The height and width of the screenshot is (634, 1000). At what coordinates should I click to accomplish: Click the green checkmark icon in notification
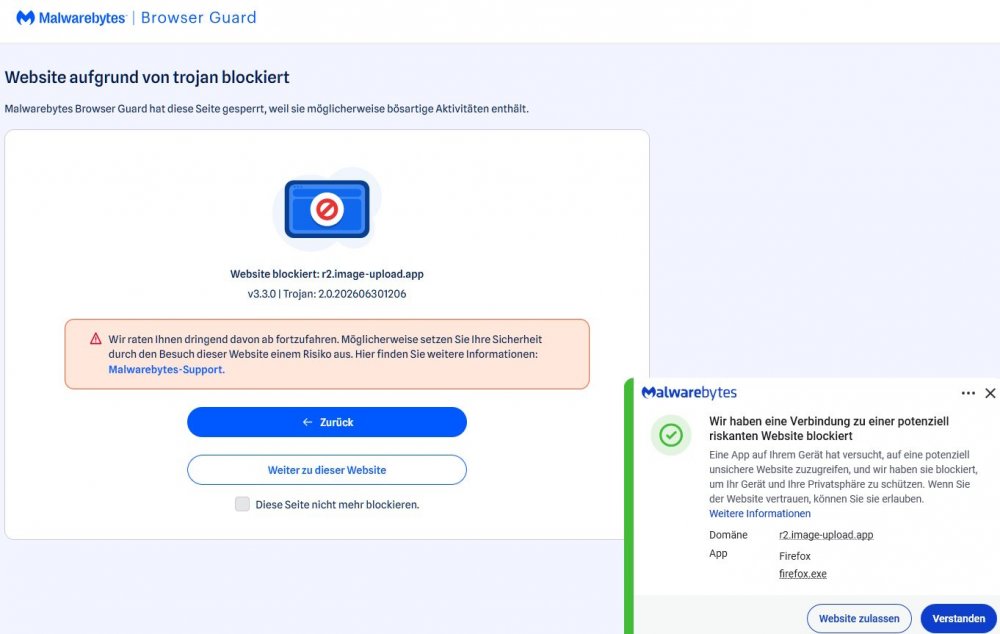click(671, 435)
